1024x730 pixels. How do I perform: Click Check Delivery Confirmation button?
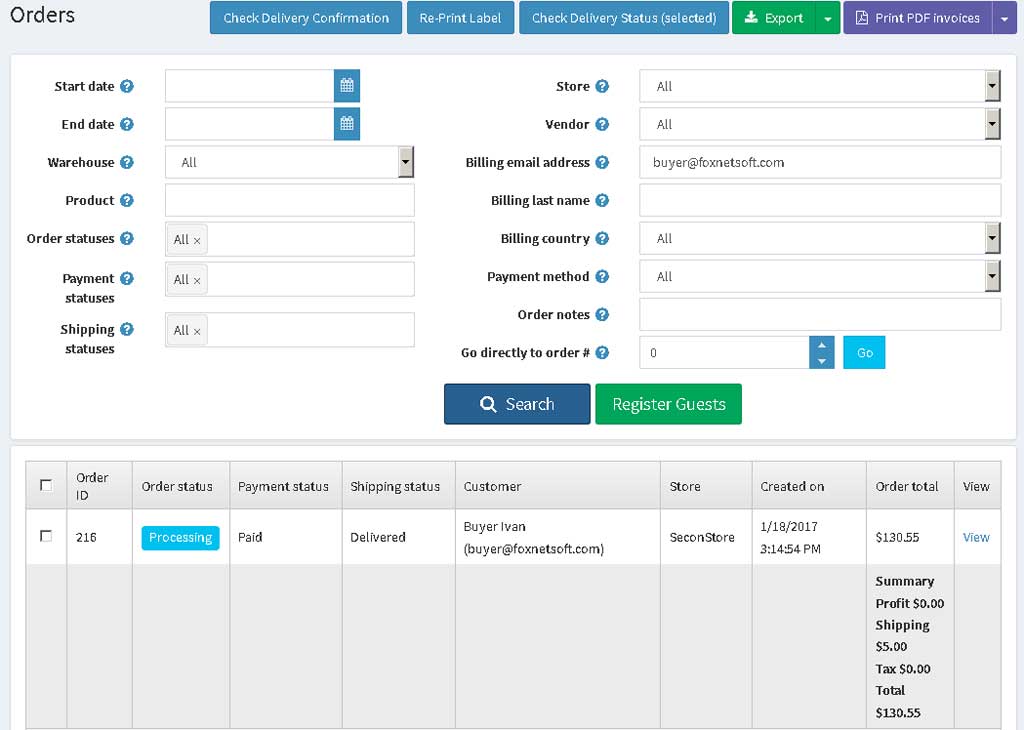point(306,18)
